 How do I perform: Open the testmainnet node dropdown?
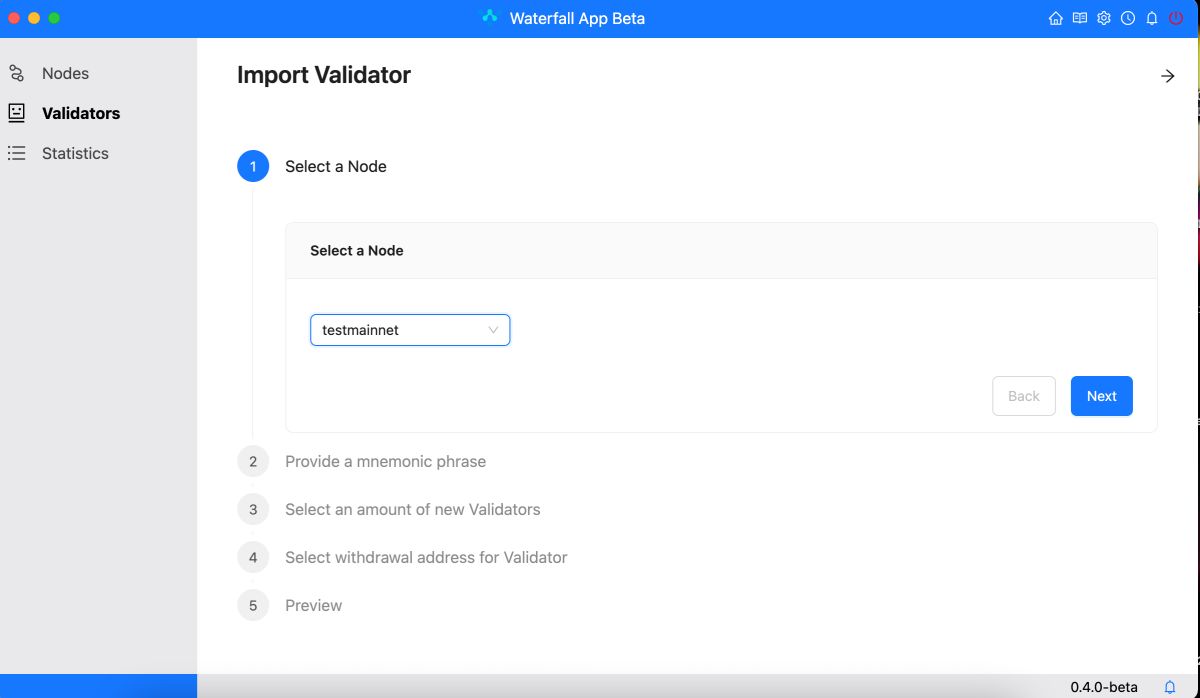410,330
